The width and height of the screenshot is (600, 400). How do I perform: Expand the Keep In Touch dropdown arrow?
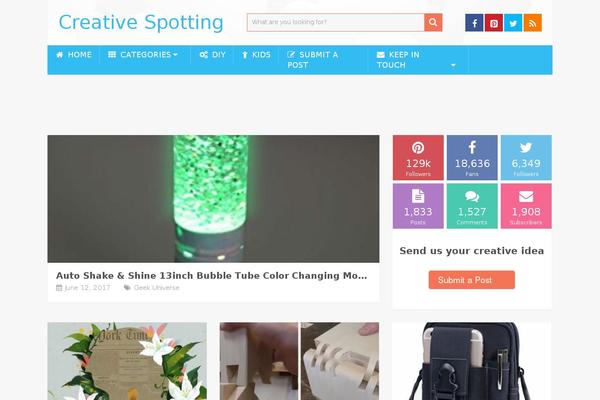453,65
